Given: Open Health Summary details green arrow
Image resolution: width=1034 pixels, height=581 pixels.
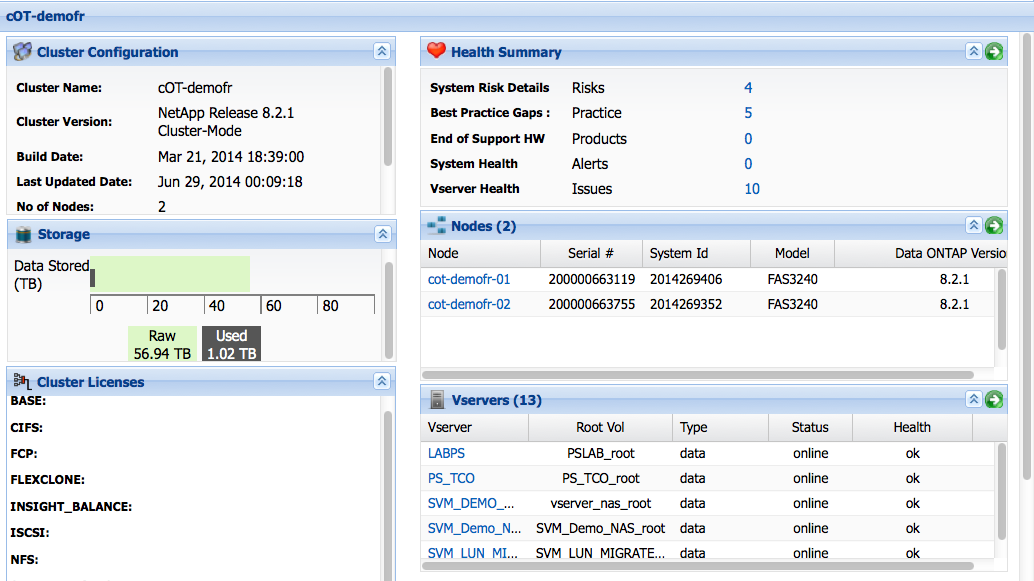Looking at the screenshot, I should 993,52.
